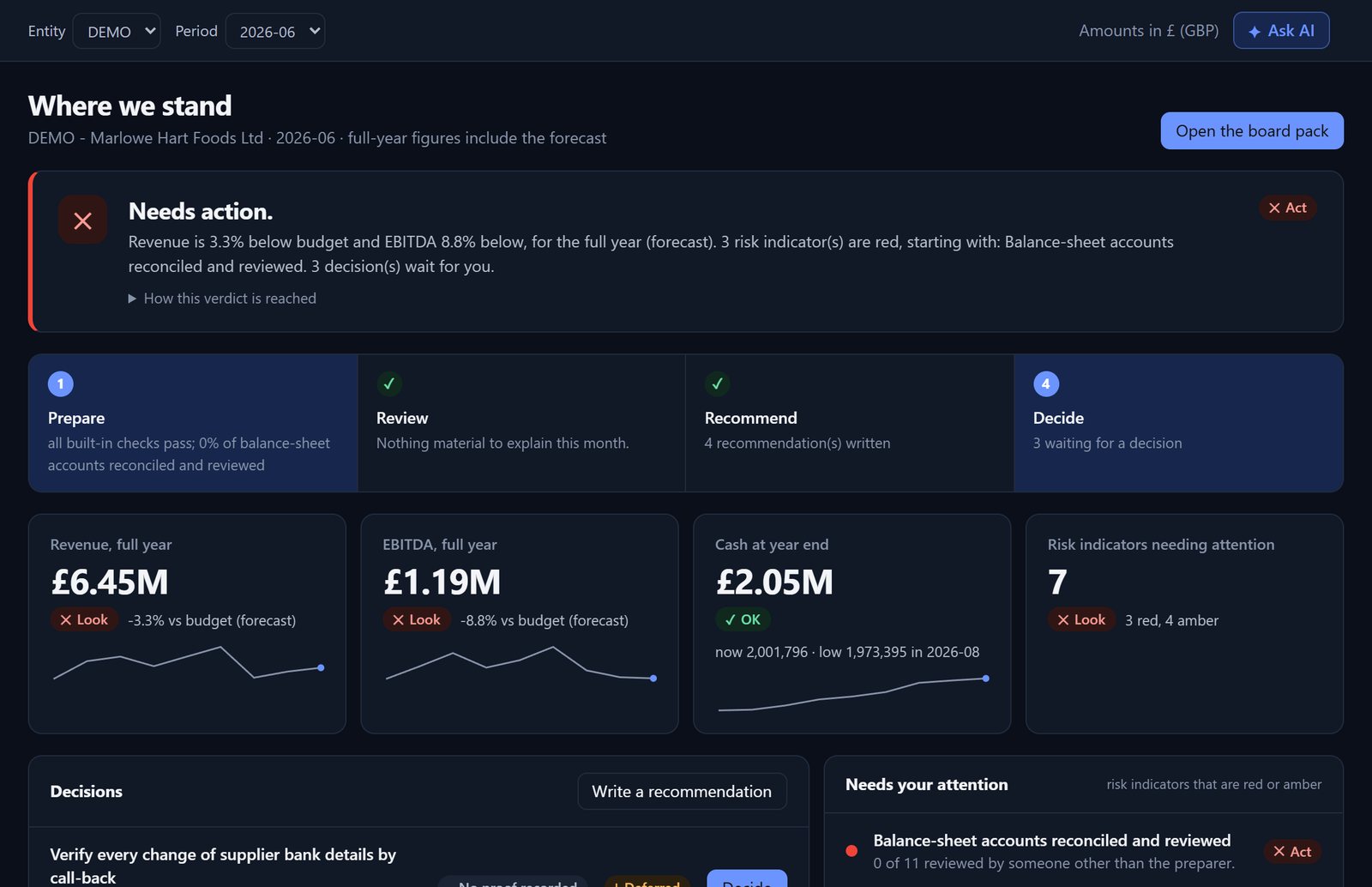Click the Revenue full year sparkline chart
The height and width of the screenshot is (887, 1372).
187,662
